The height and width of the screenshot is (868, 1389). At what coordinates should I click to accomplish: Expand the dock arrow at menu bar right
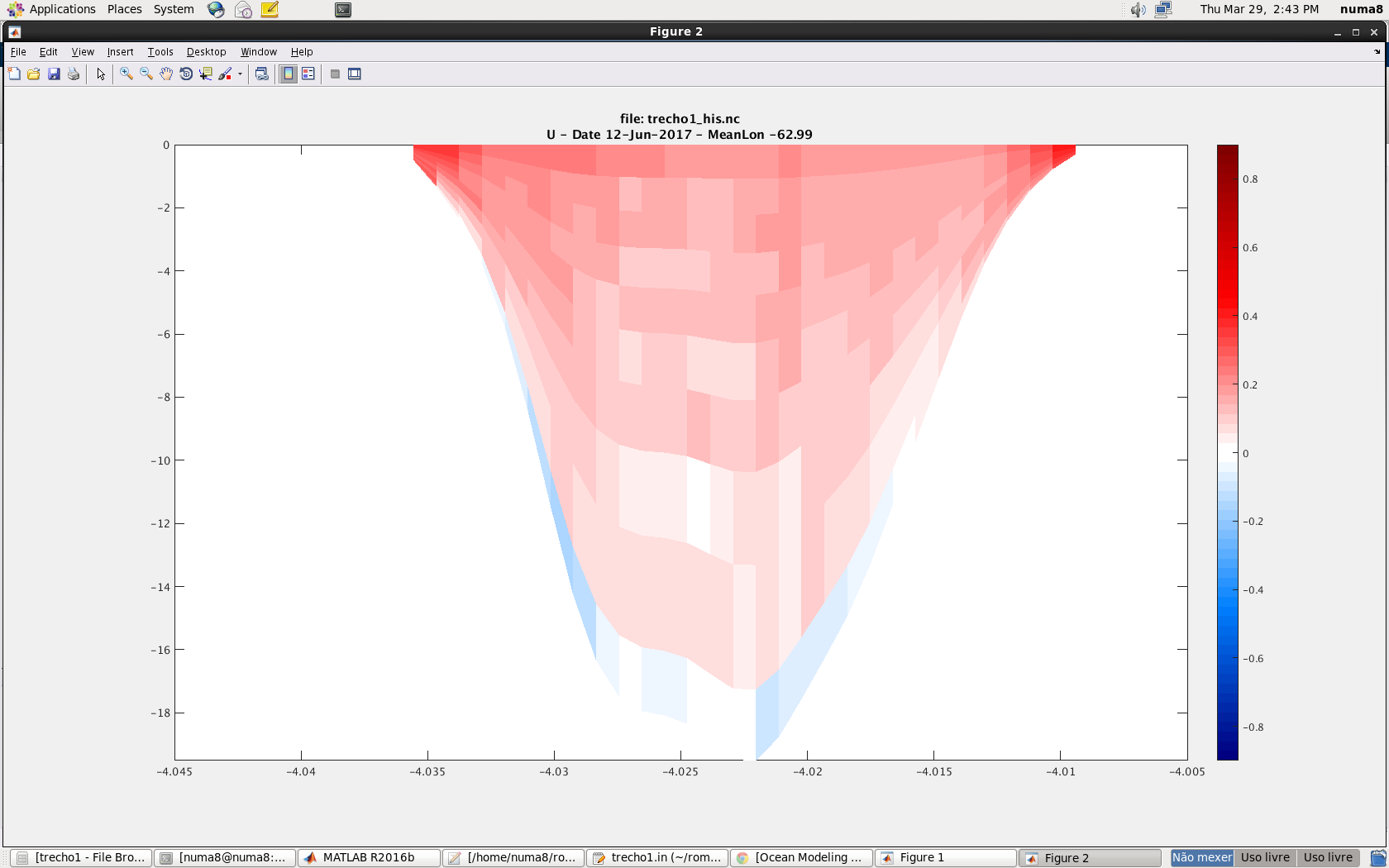1377,52
